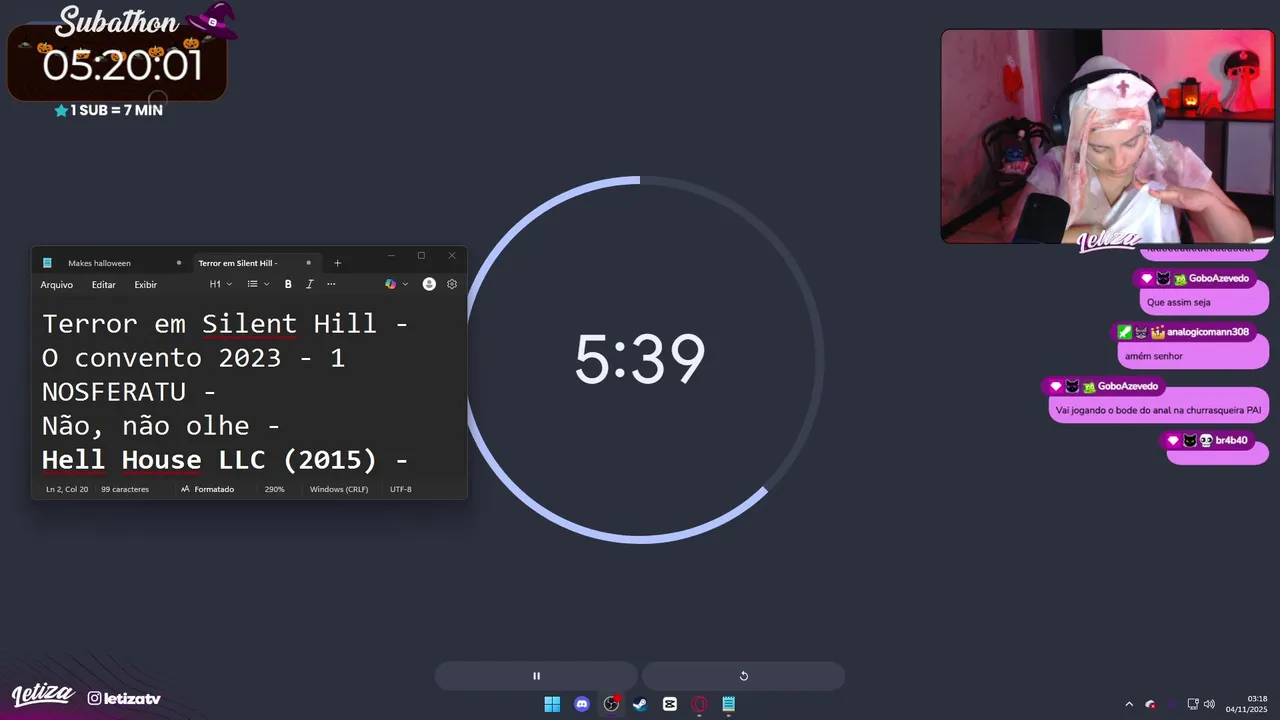The width and height of the screenshot is (1280, 720).
Task: Click the line 'O convento 2023 - 1'
Action: pos(194,358)
